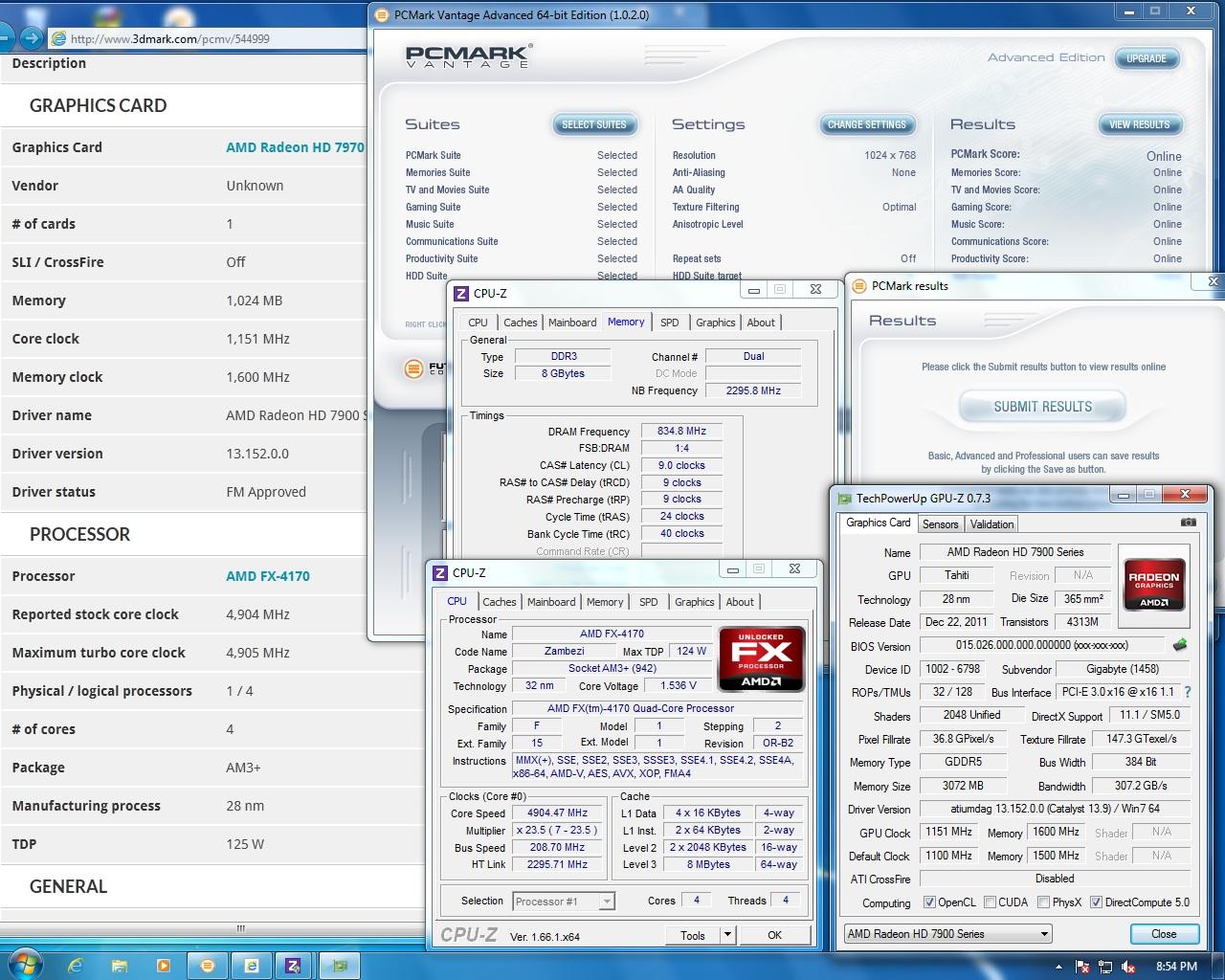Click the browser forward arrow button
1225x980 pixels.
[x=32, y=38]
